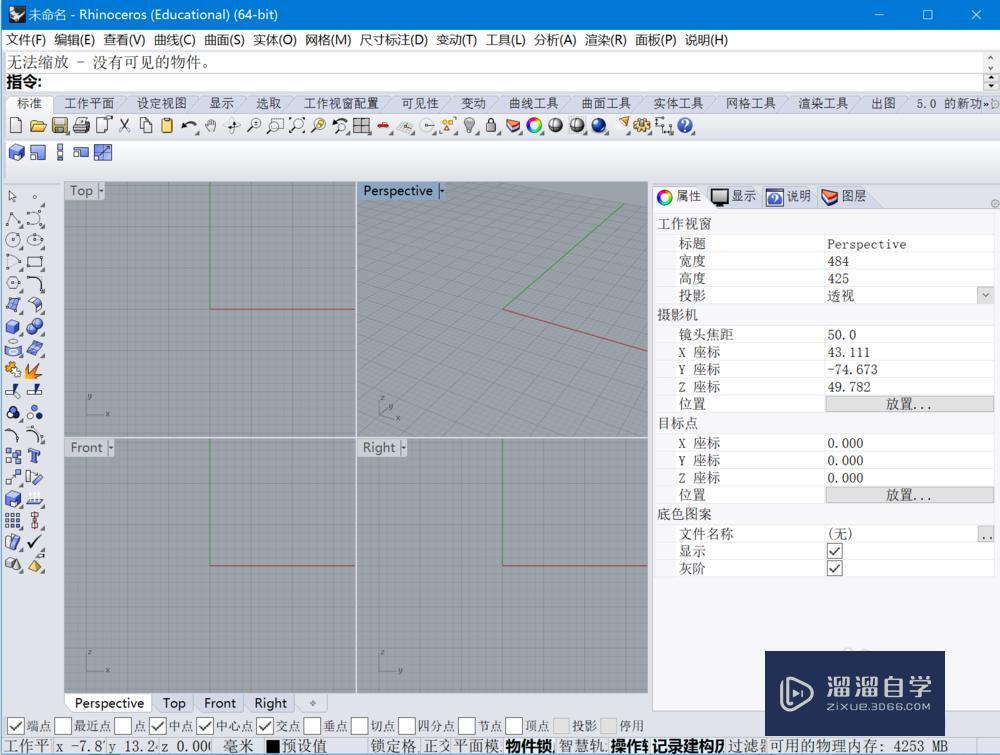This screenshot has width=1000, height=755.
Task: Select the arrow pointer tool in sidebar
Action: point(13,196)
